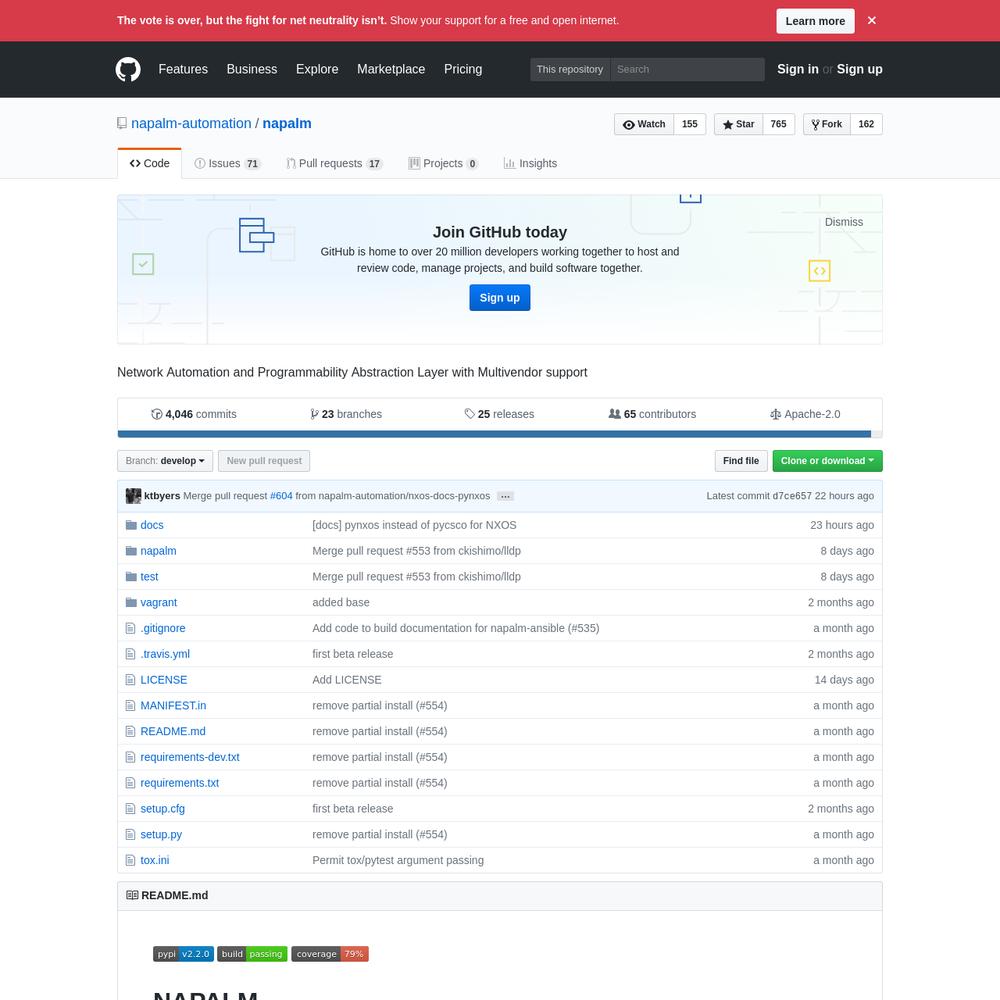
Task: Fork the napalm repository
Action: (827, 124)
